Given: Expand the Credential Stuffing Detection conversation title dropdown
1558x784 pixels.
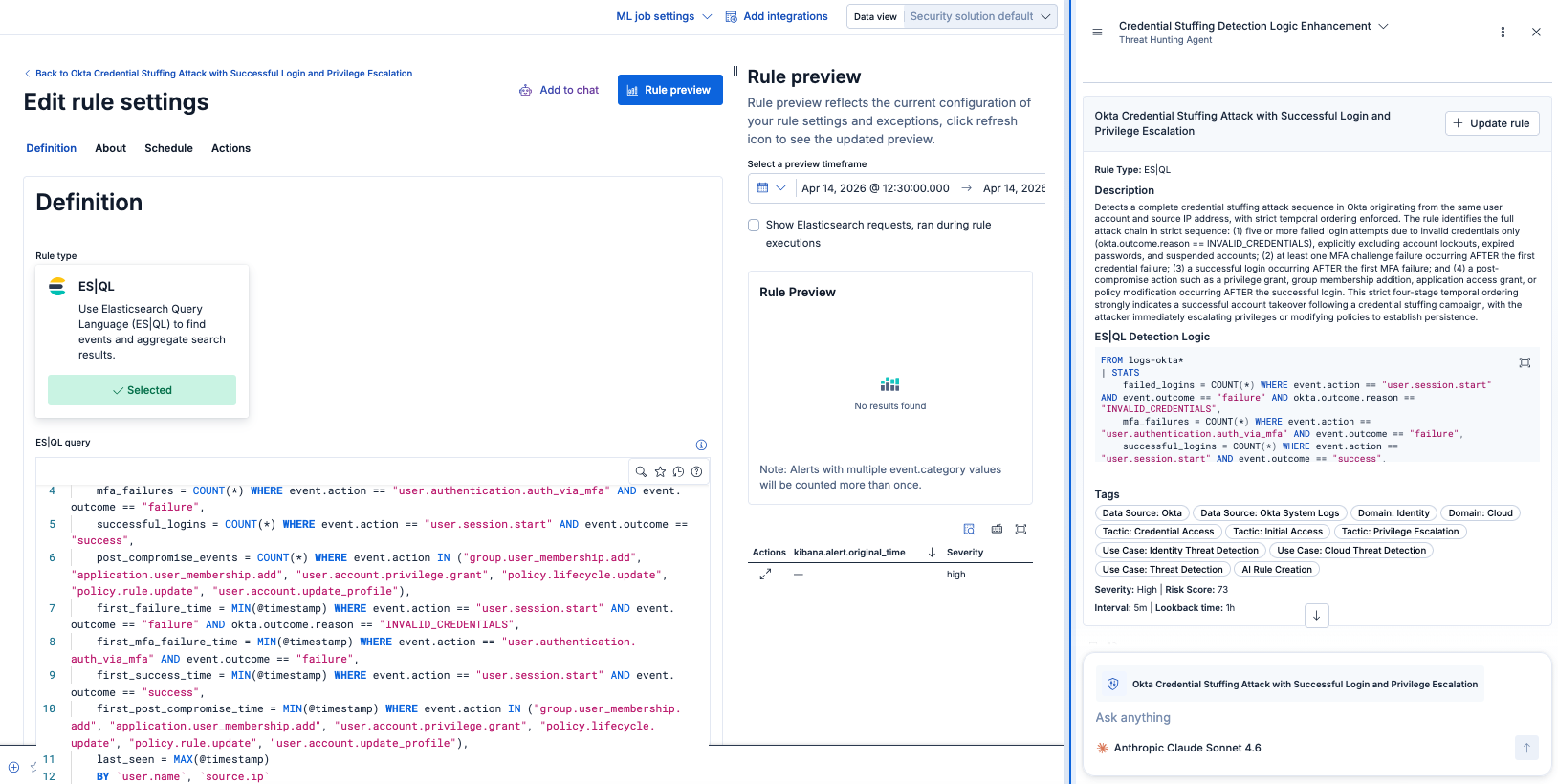Looking at the screenshot, I should 1254,26.
